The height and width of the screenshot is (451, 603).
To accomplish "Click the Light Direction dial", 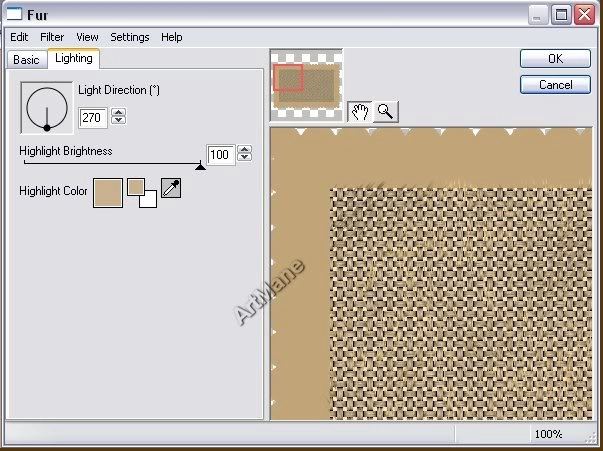I will (x=47, y=108).
